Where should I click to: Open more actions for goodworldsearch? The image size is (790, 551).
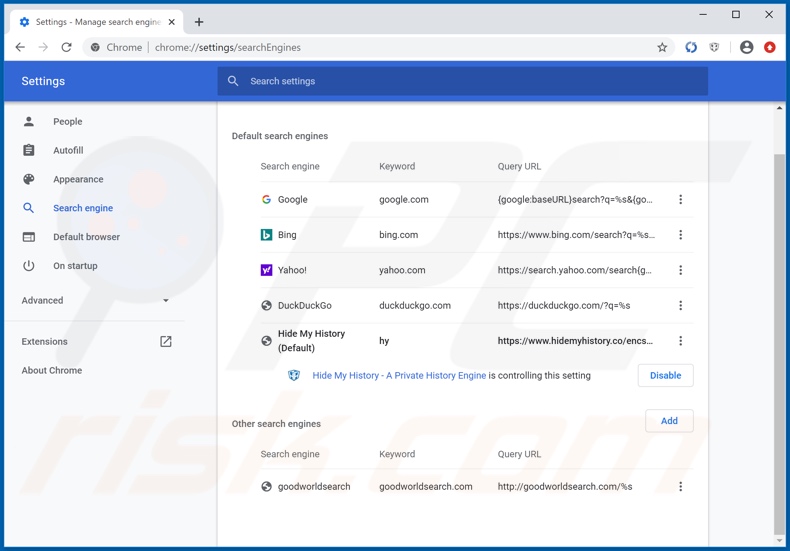coord(680,487)
